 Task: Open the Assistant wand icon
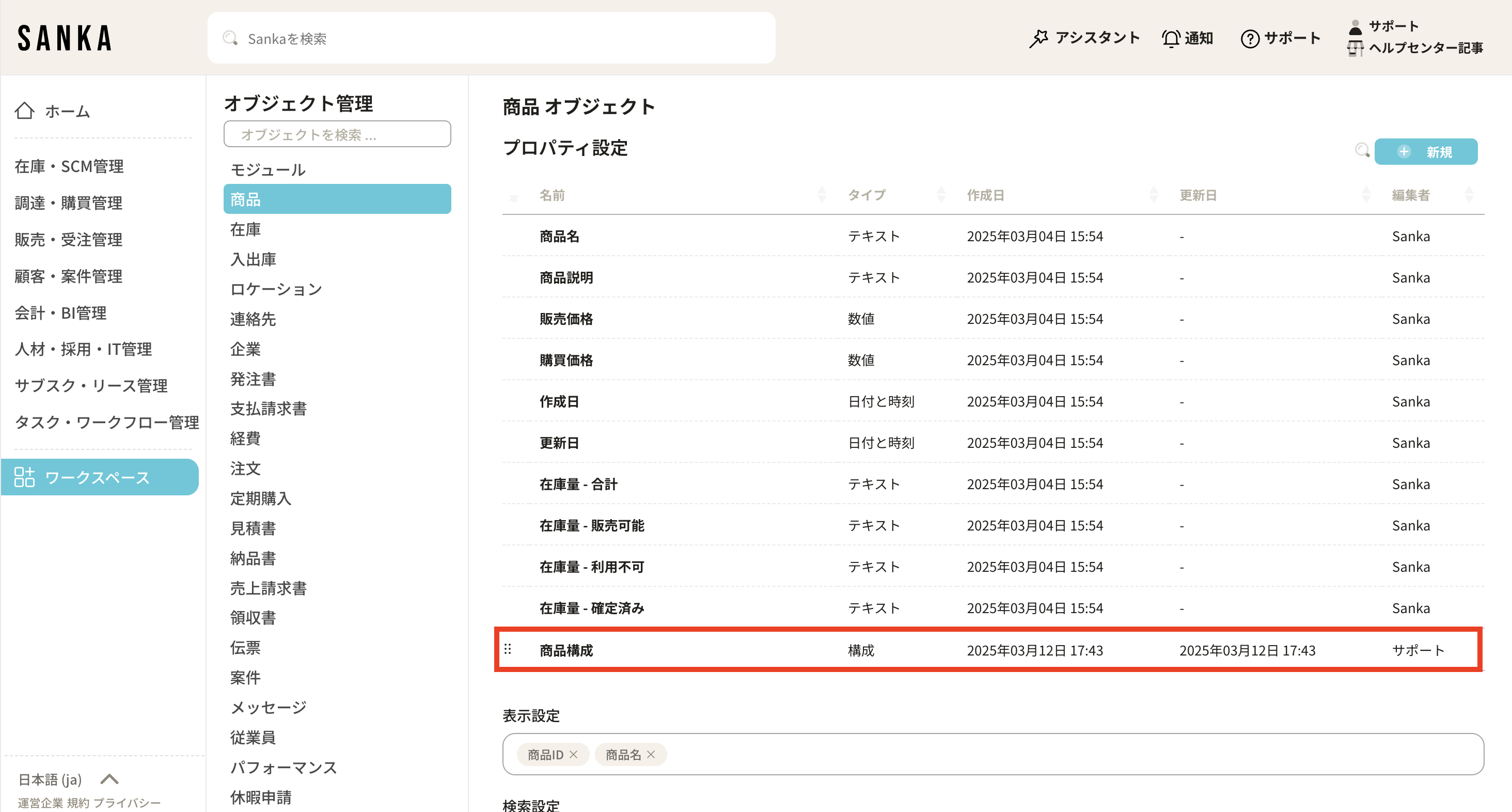click(1038, 38)
